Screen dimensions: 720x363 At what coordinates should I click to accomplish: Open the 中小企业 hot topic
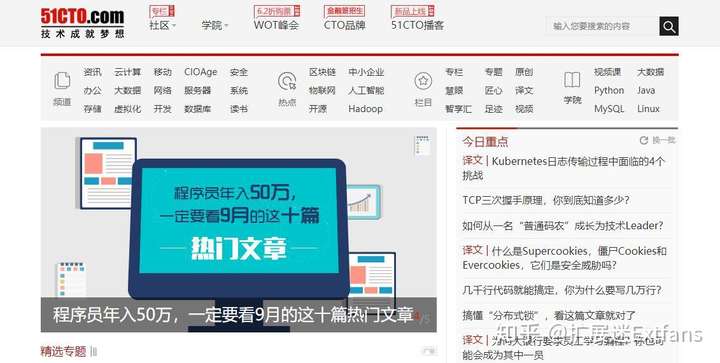coord(366,72)
